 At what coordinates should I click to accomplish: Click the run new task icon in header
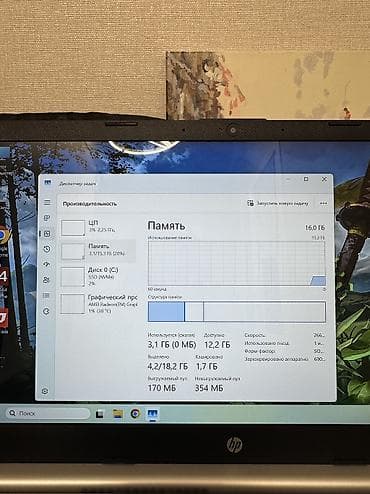tap(250, 203)
